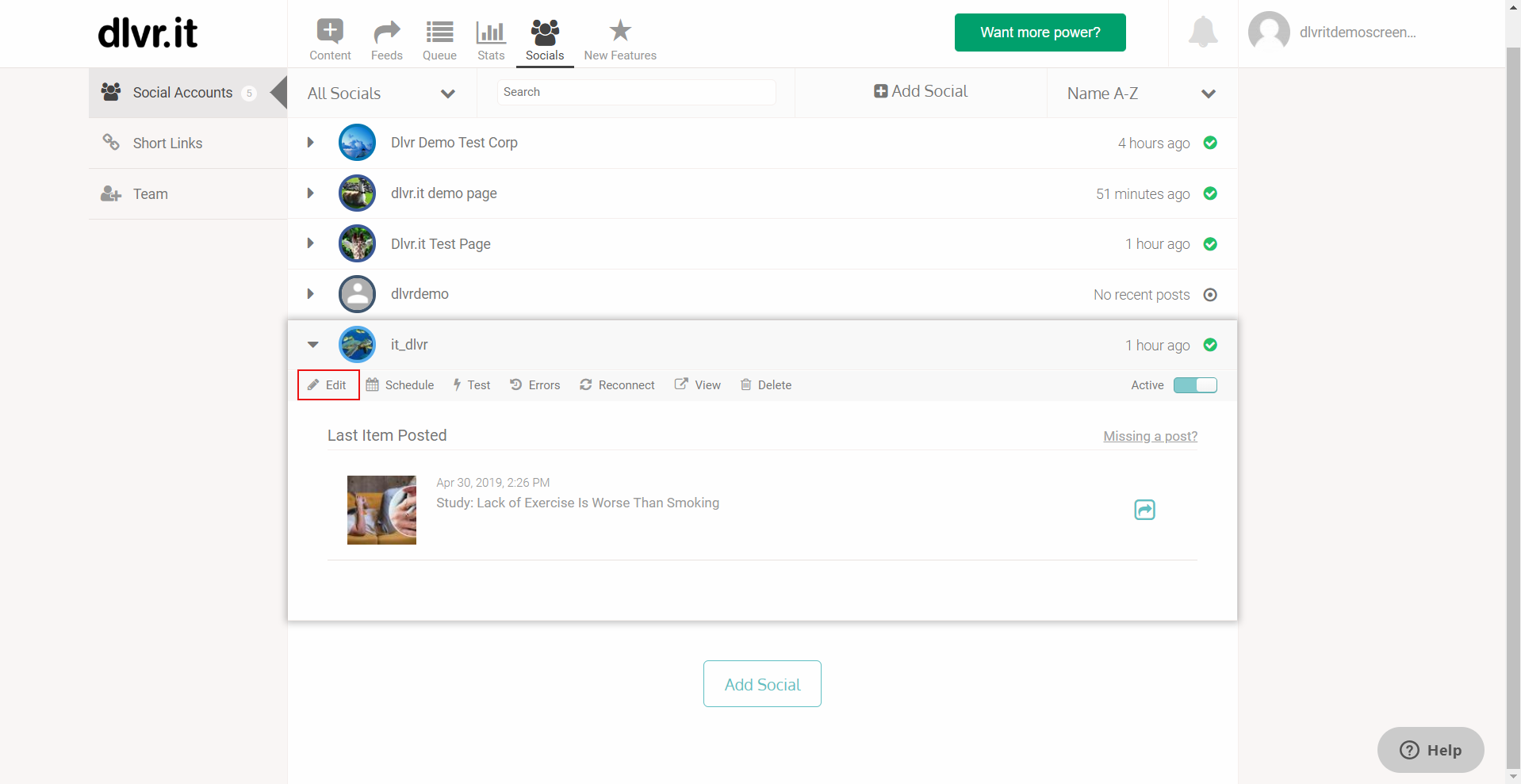Open the Socials tab
This screenshot has width=1521, height=784.
[545, 40]
